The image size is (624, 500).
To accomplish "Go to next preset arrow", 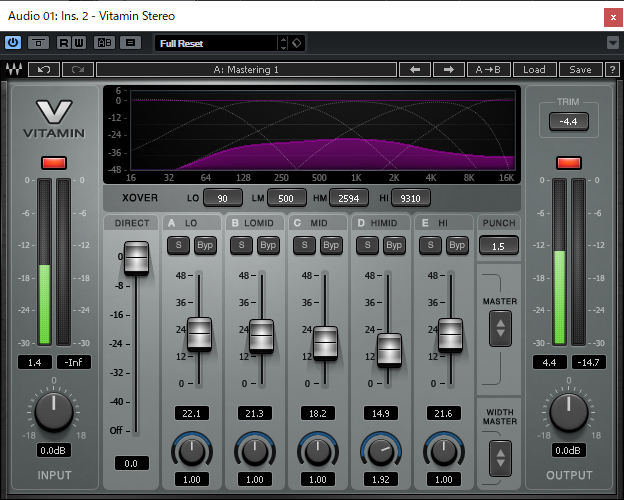I will 448,70.
